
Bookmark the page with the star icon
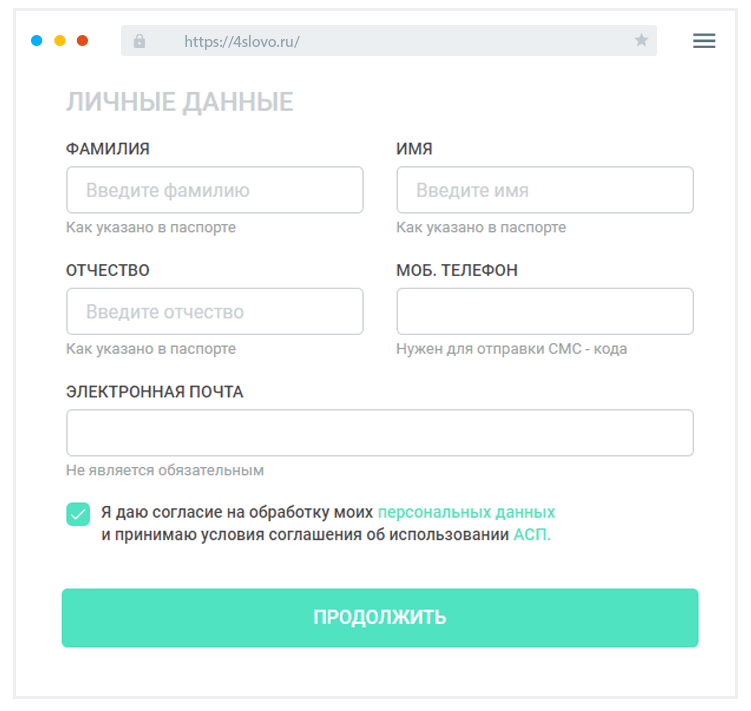pos(641,41)
